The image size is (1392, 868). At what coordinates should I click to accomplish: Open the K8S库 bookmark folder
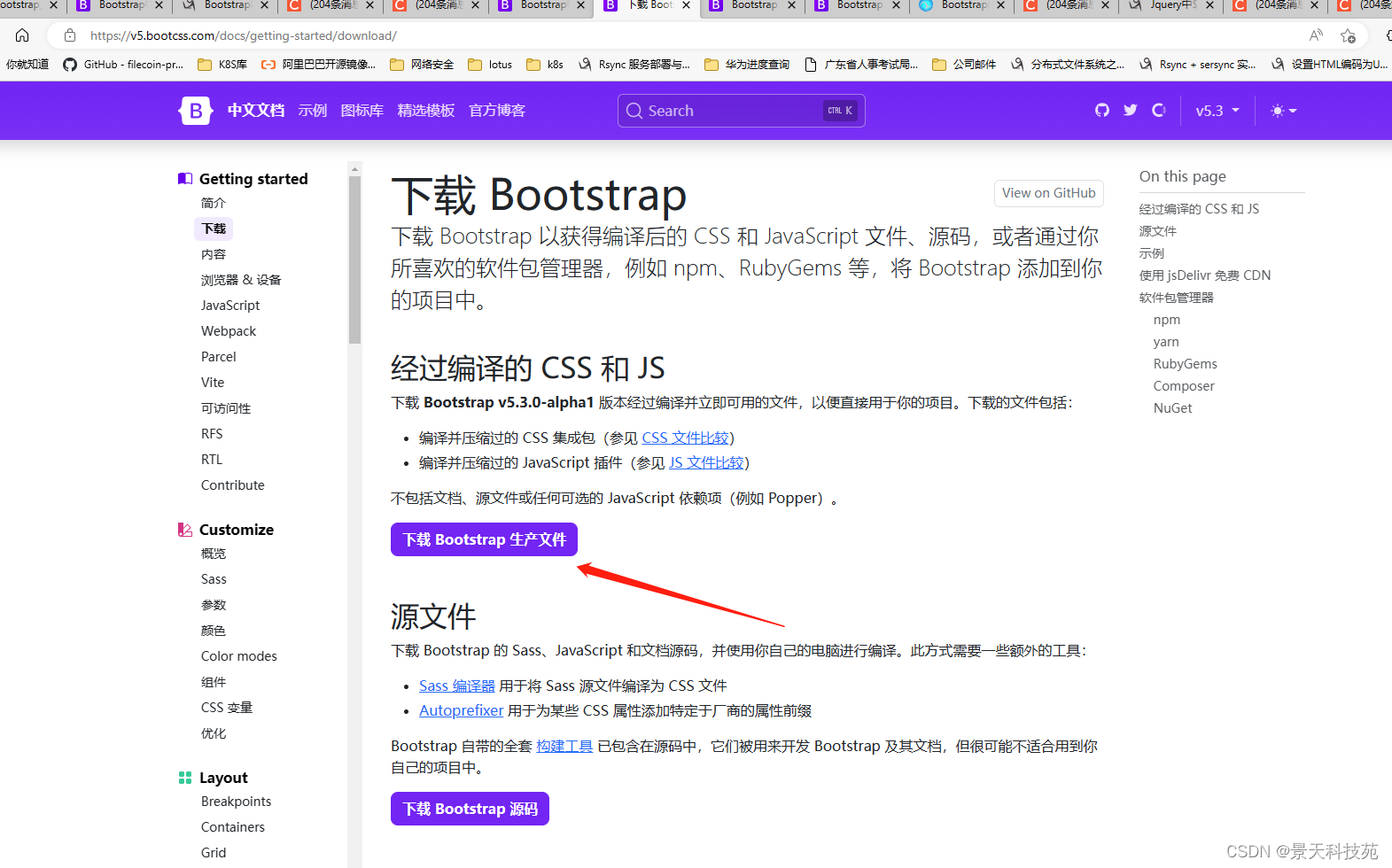[x=222, y=65]
